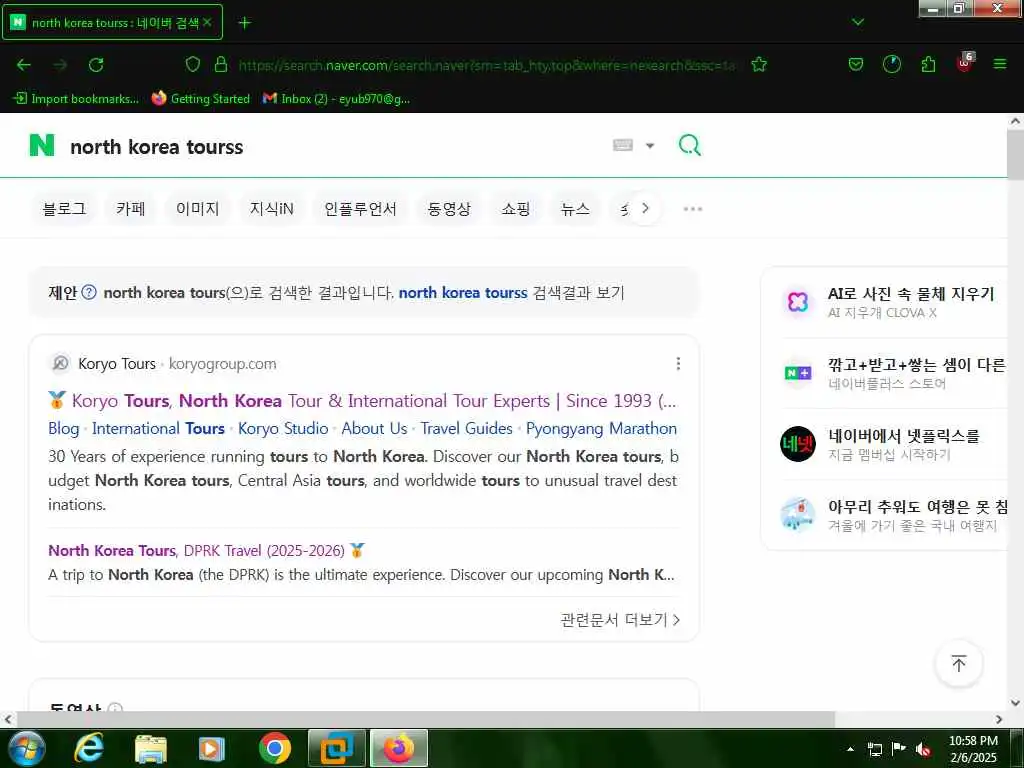Open the extensions puzzle icon
The image size is (1024, 768).
[x=928, y=64]
